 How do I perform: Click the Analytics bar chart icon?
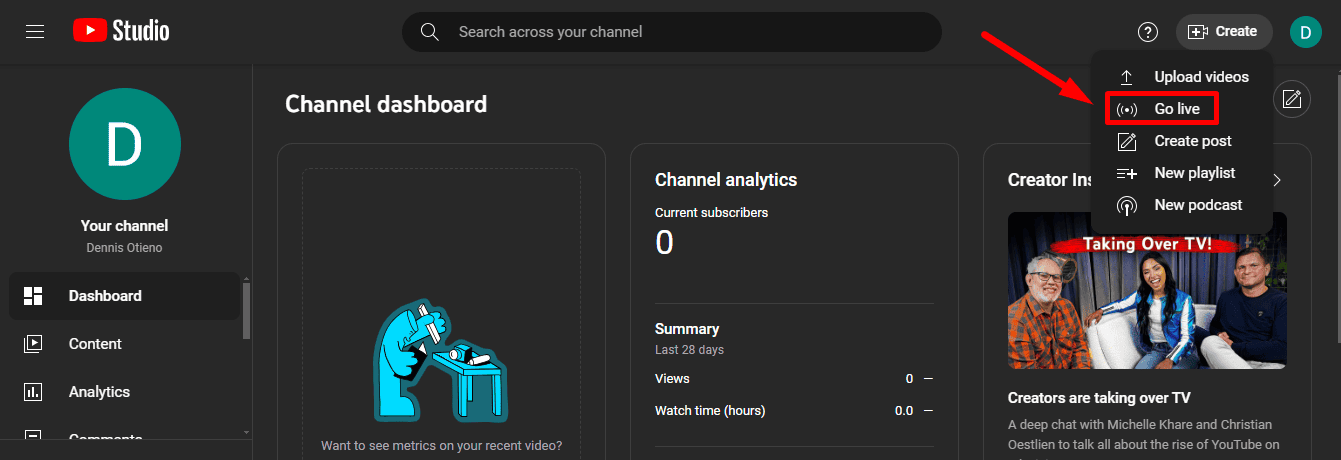pos(33,392)
